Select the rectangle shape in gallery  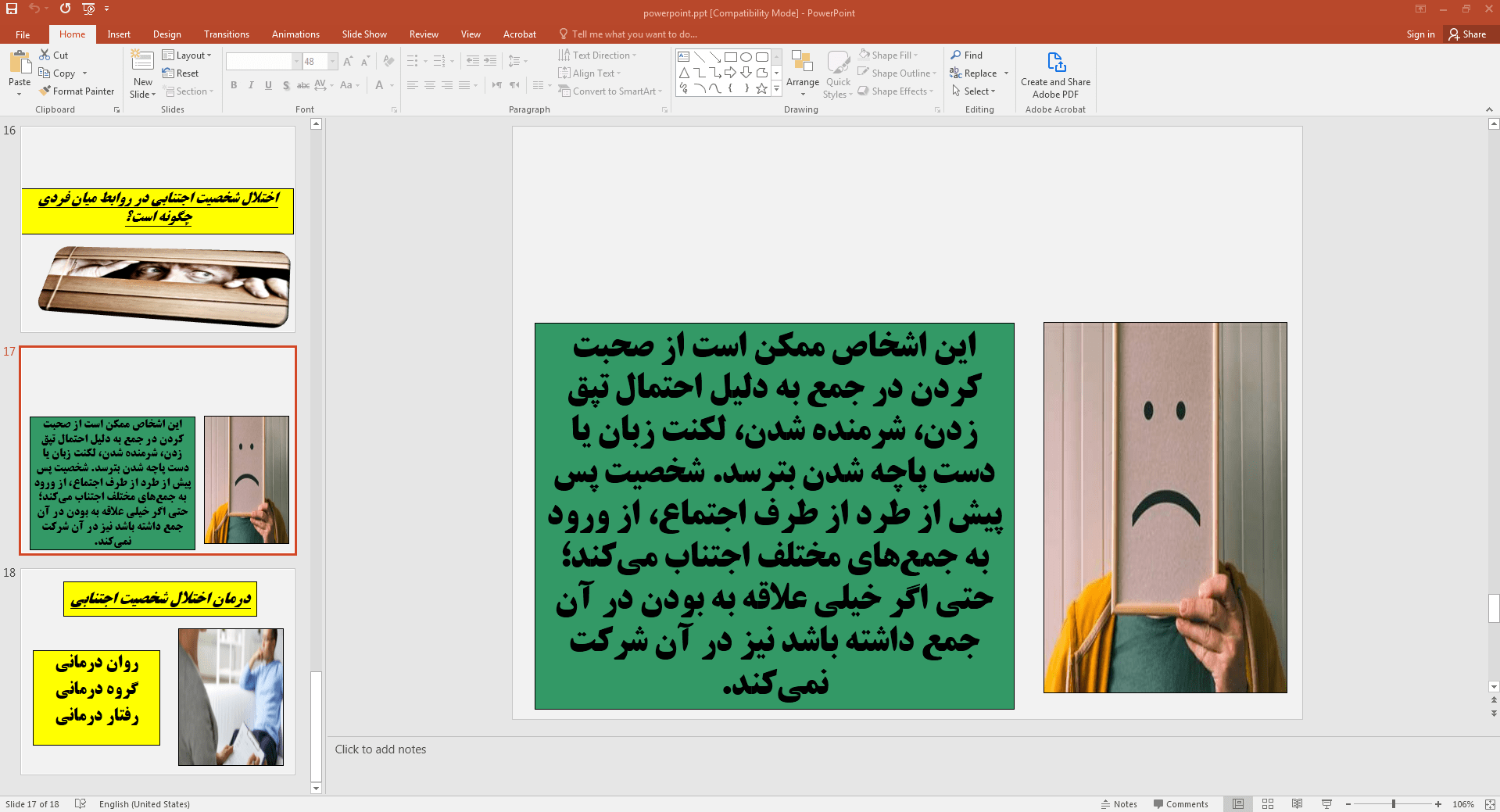tap(731, 57)
